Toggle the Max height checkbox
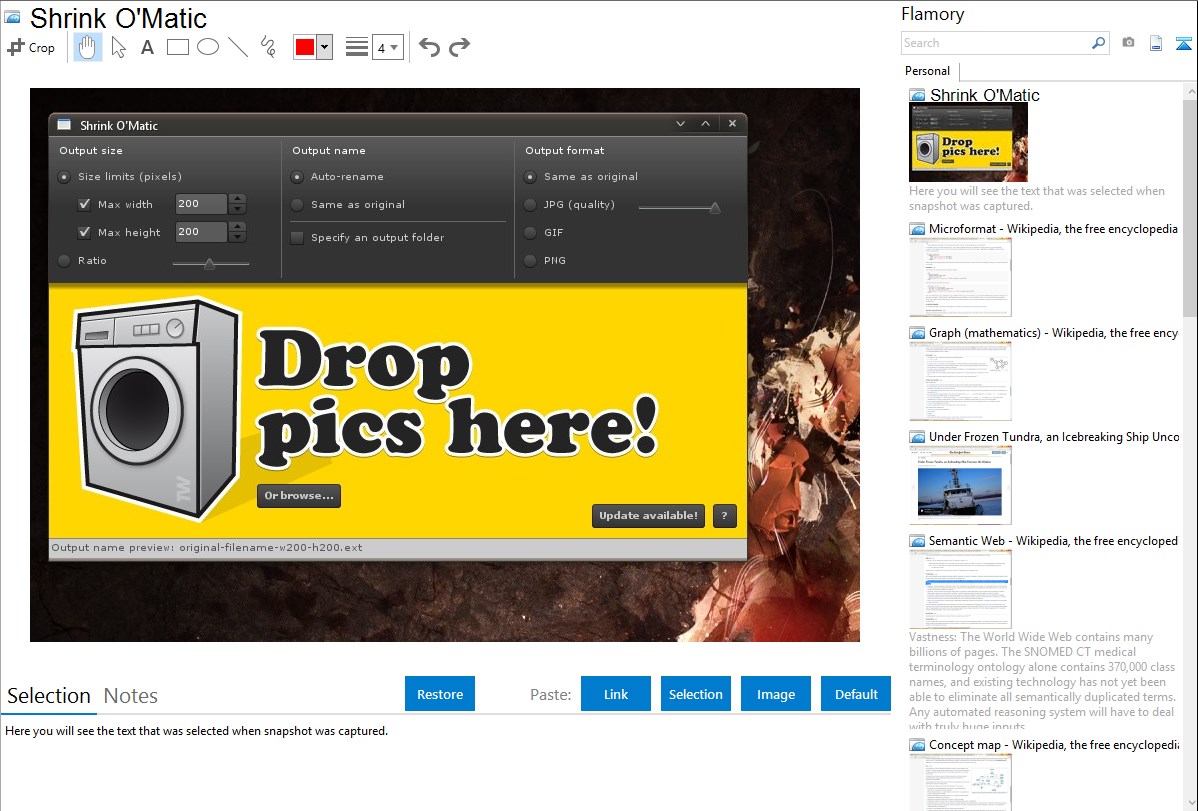Screen dimensions: 1198x811 pos(85,232)
